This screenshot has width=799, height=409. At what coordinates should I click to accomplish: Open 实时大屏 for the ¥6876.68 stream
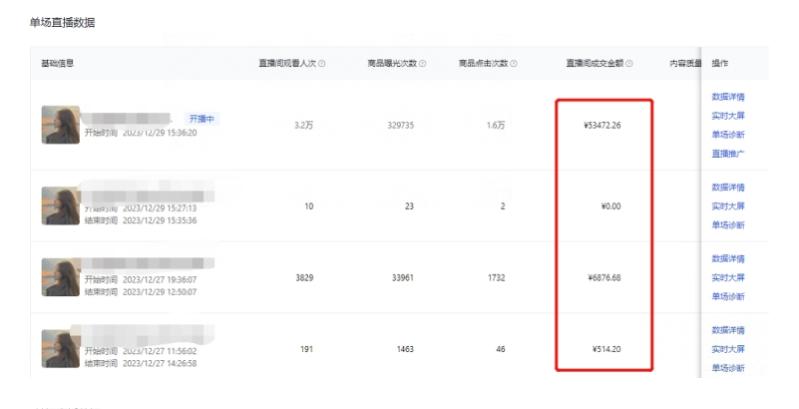(727, 278)
